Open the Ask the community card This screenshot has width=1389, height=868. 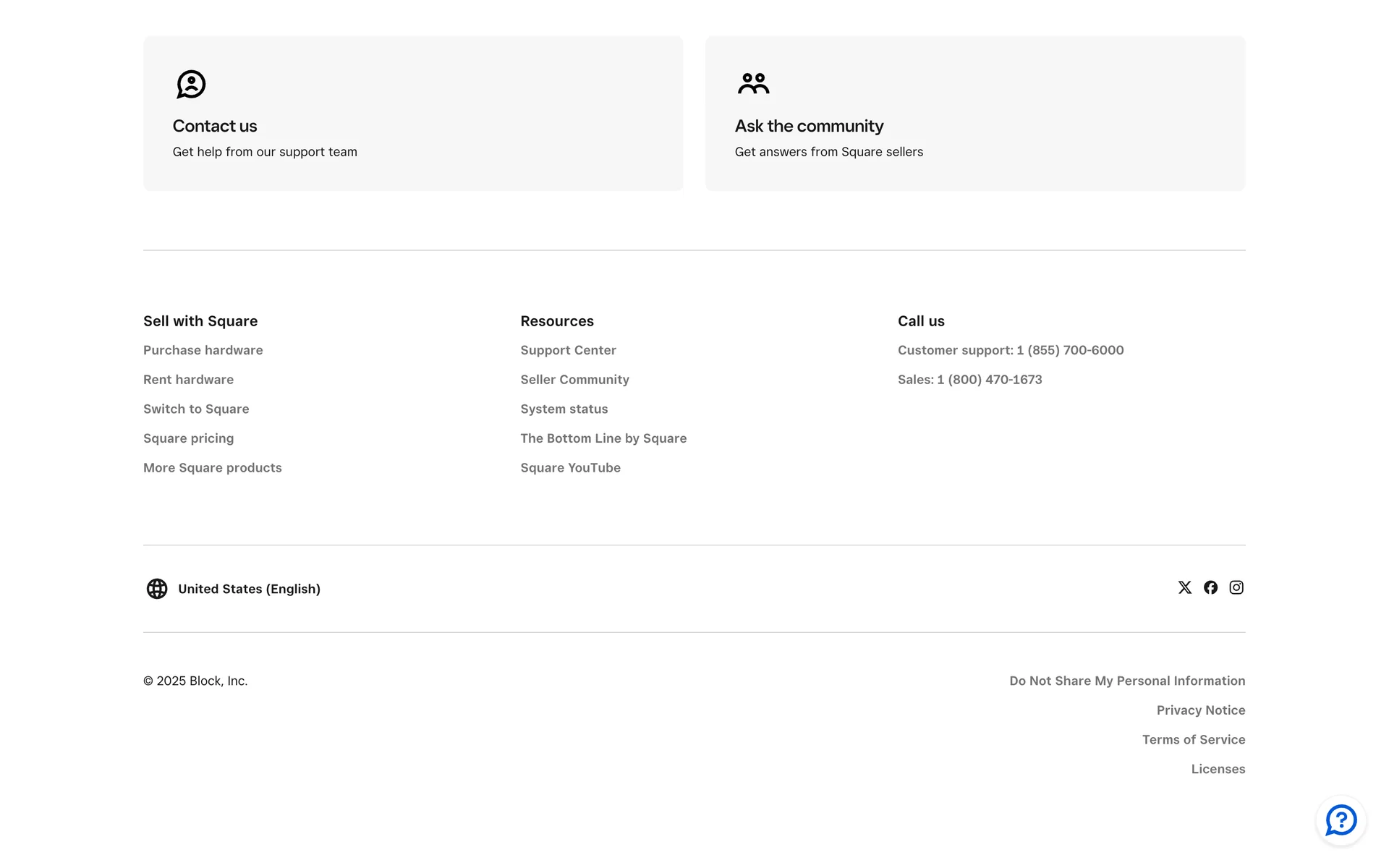[974, 114]
